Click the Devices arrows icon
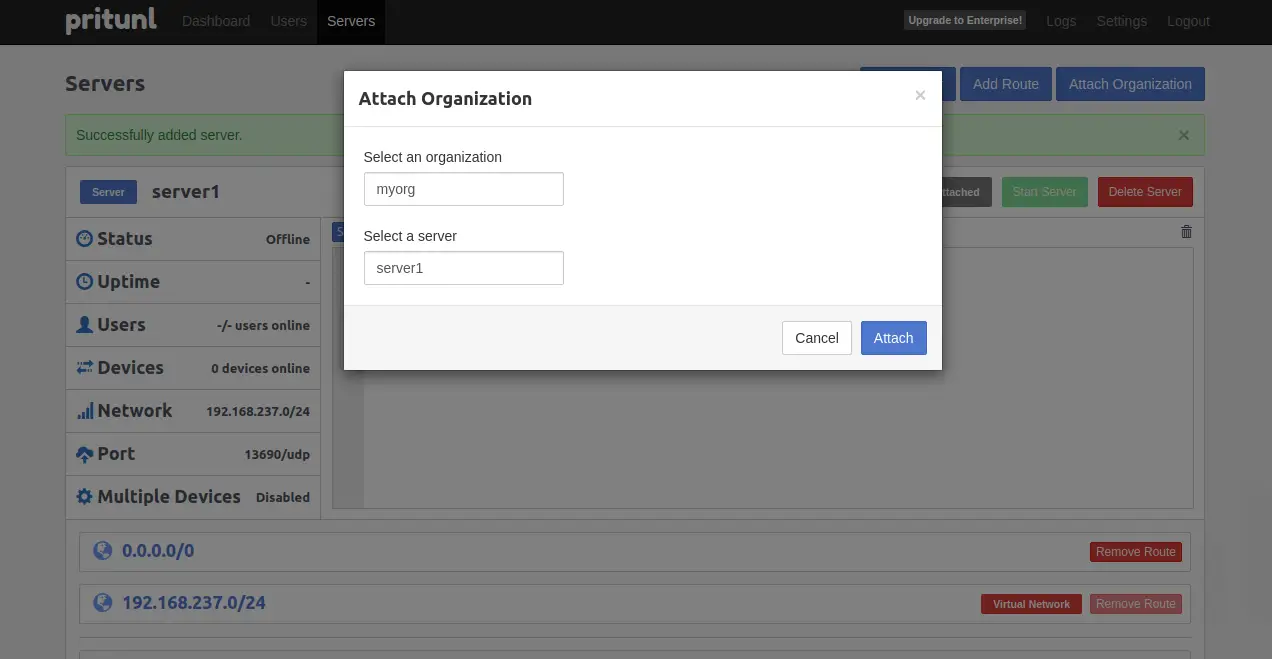Image resolution: width=1272 pixels, height=659 pixels. 85,368
